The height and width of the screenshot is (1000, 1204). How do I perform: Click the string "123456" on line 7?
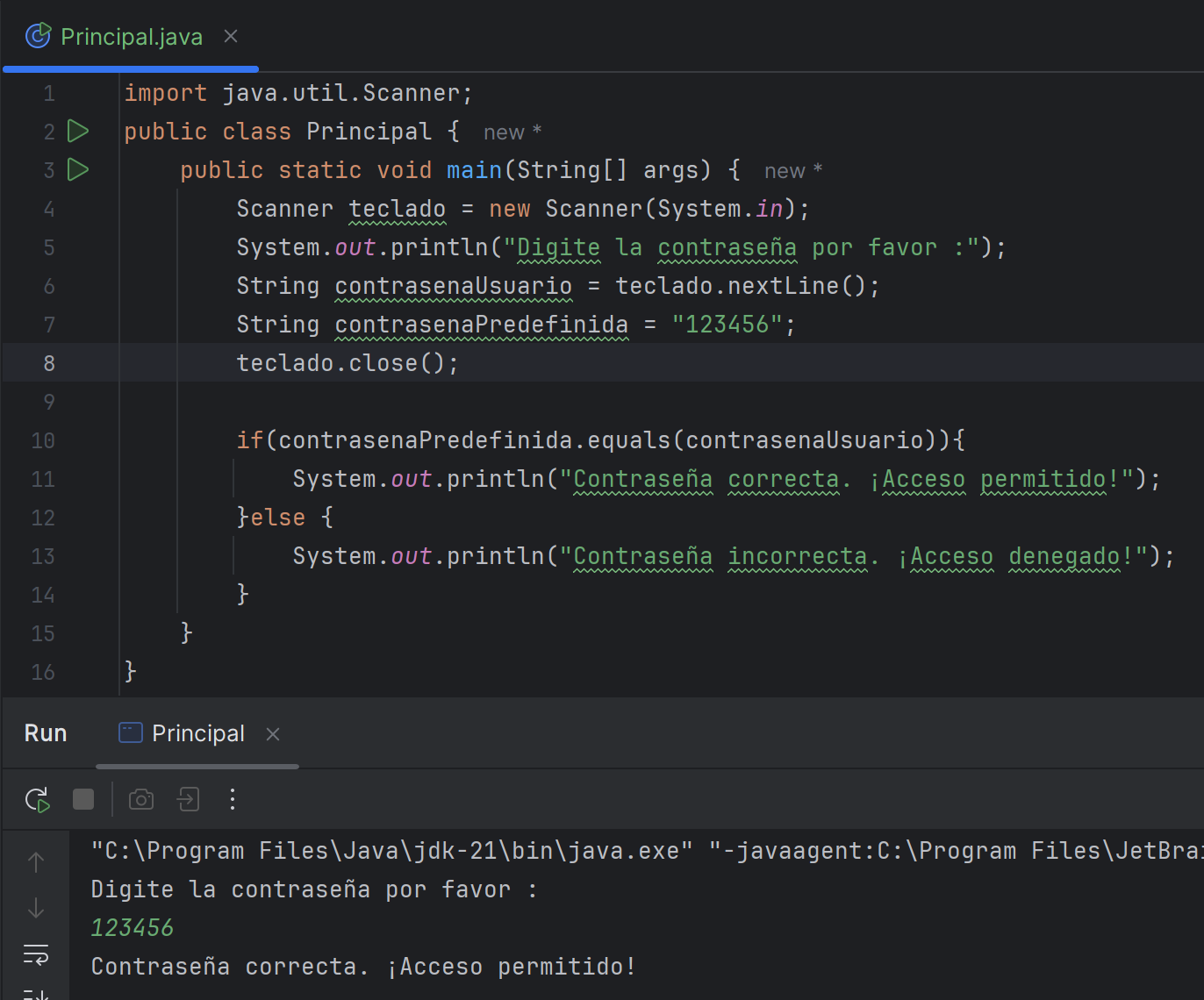(x=727, y=325)
